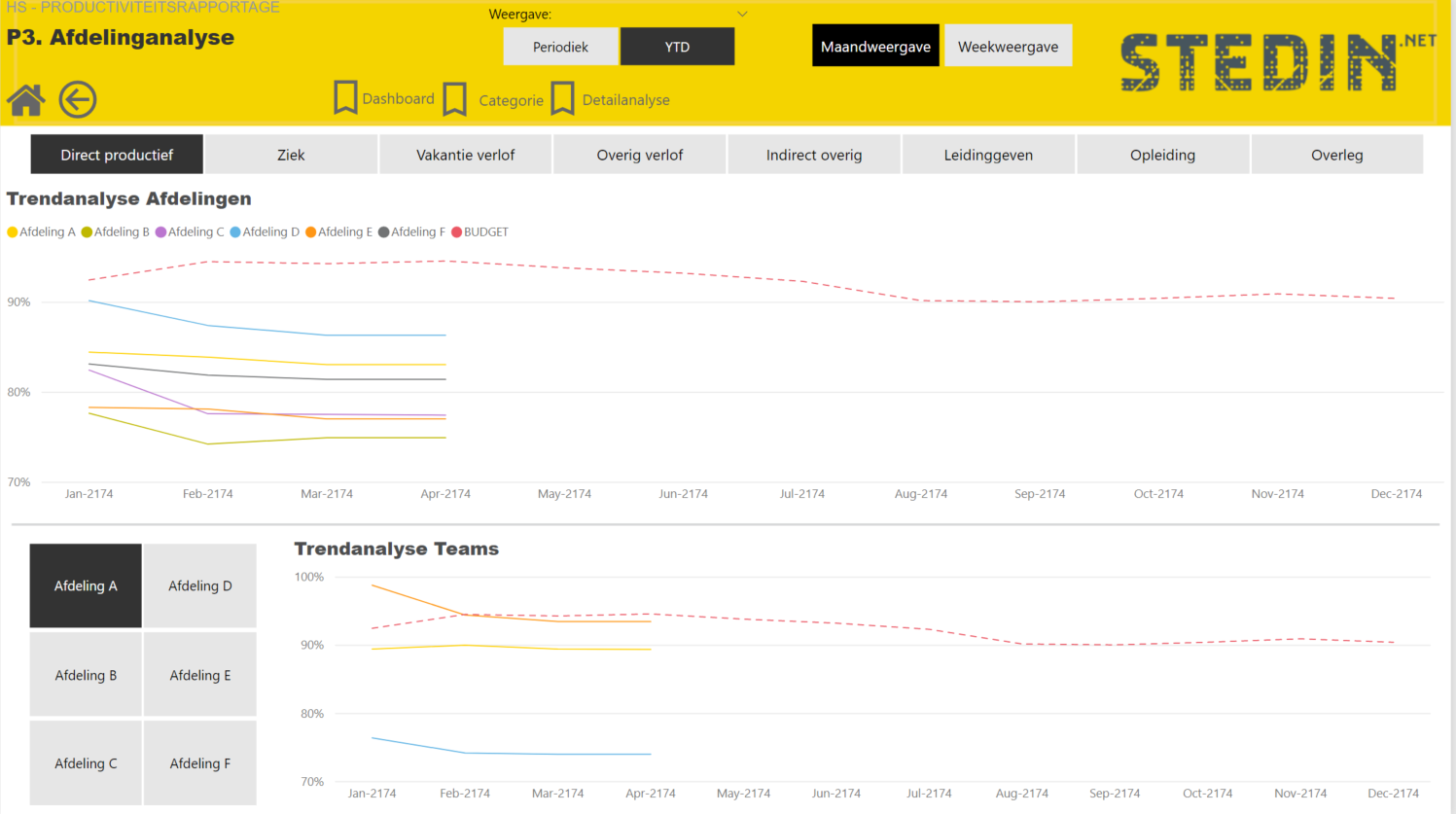Click Apr-2174 on the Afdelingen axis
Image resolution: width=1456 pixels, height=814 pixels.
pos(445,494)
